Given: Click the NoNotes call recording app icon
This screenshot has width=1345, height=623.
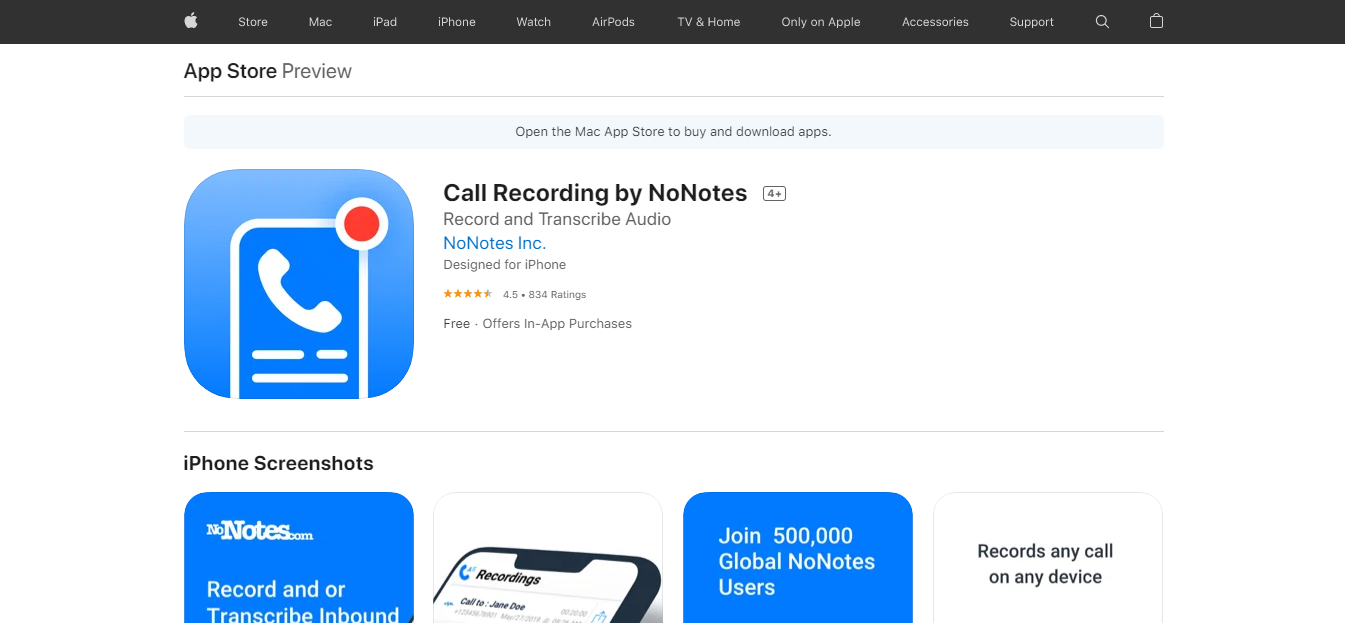Looking at the screenshot, I should [x=299, y=284].
